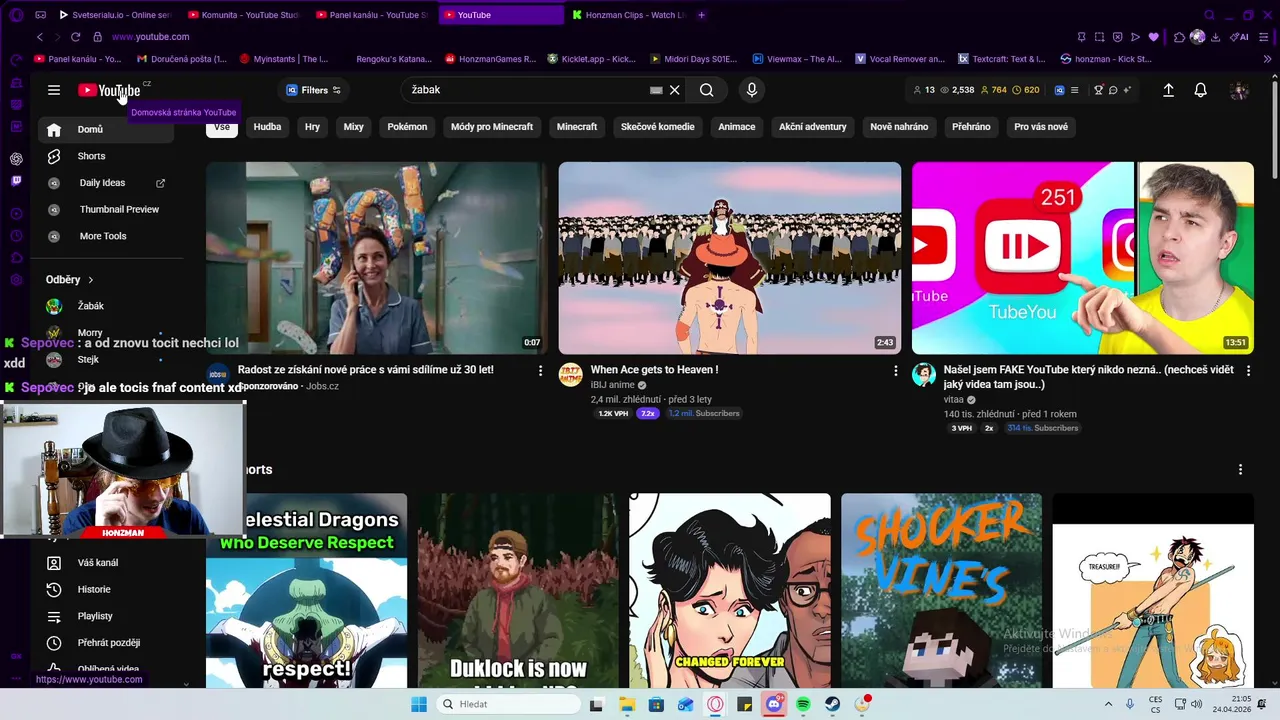
Task: Open Daily Ideas in sidebar
Action: [106, 183]
